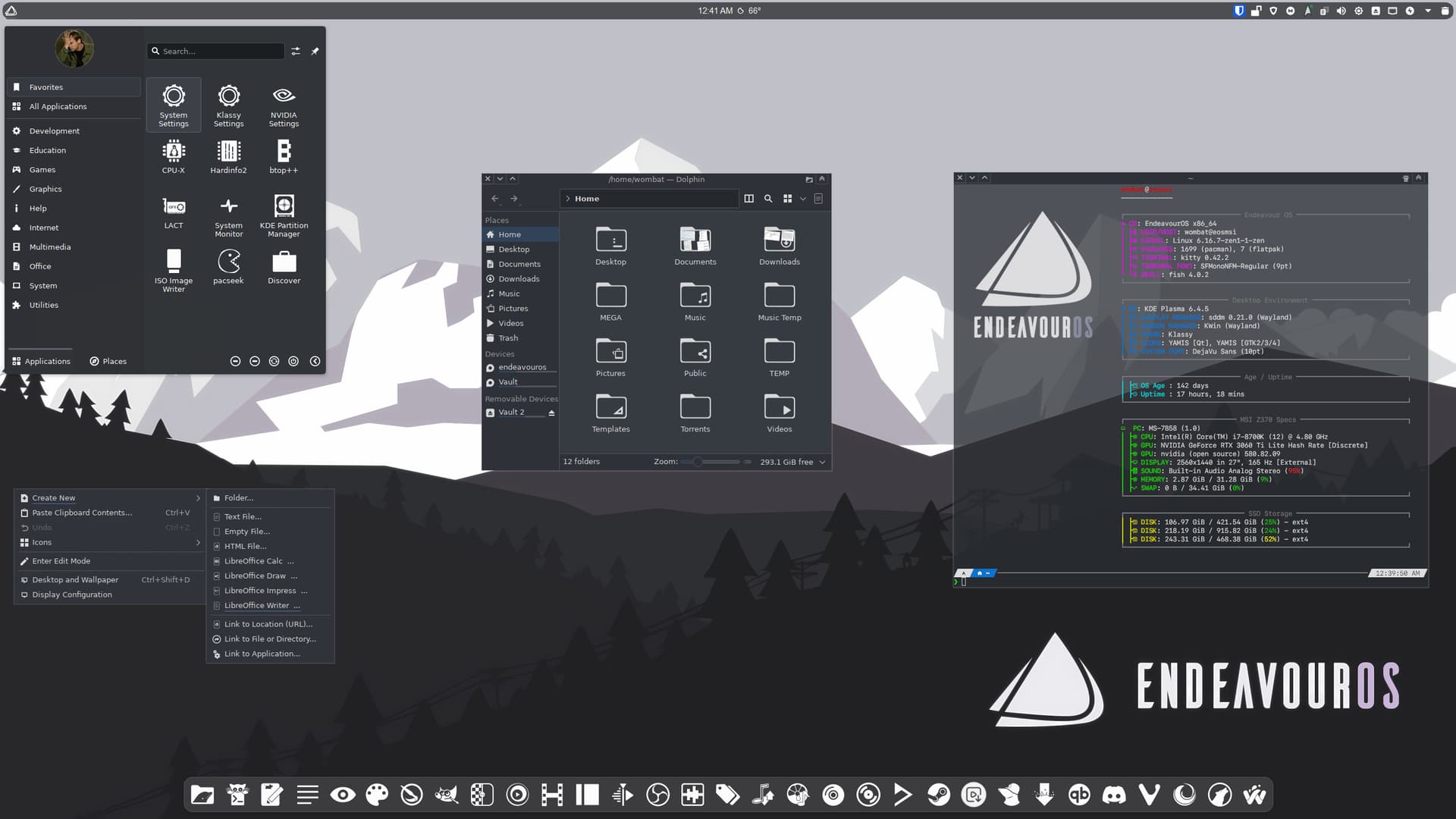Pin the application launcher open
The width and height of the screenshot is (1456, 819).
click(315, 52)
